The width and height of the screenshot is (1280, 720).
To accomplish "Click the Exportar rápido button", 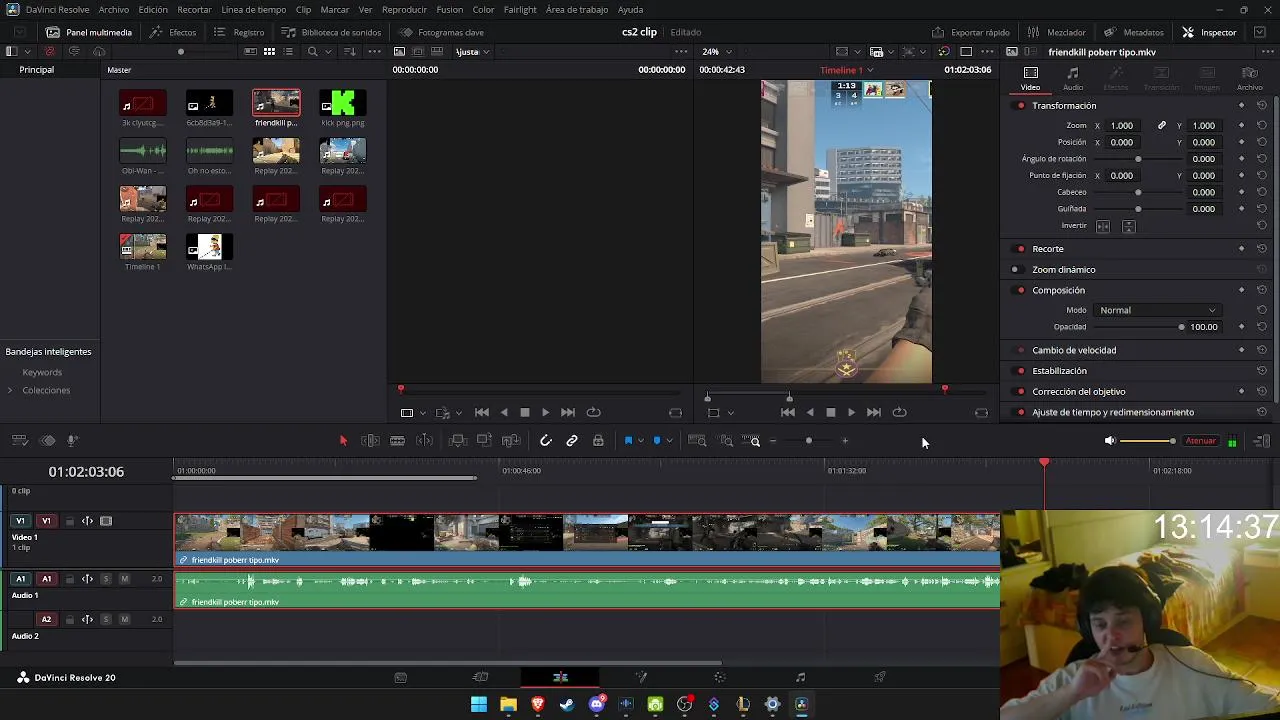I will point(971,32).
